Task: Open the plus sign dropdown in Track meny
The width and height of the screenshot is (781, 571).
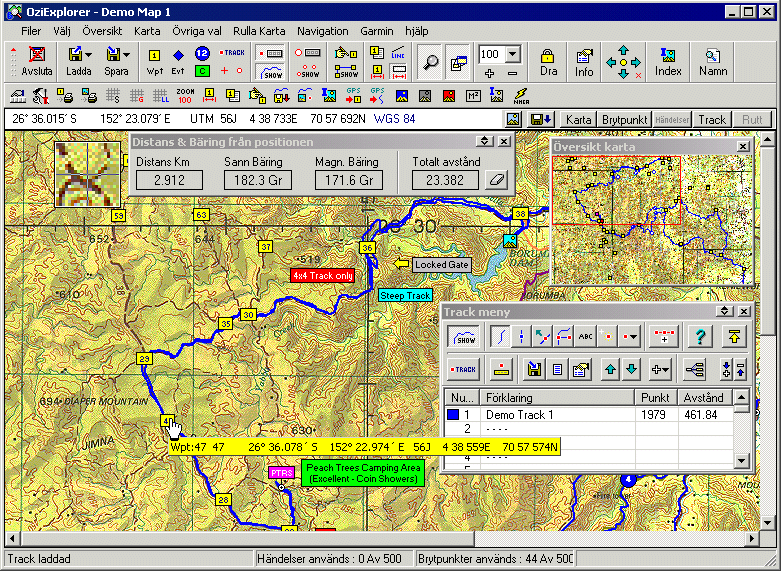Action: (659, 369)
